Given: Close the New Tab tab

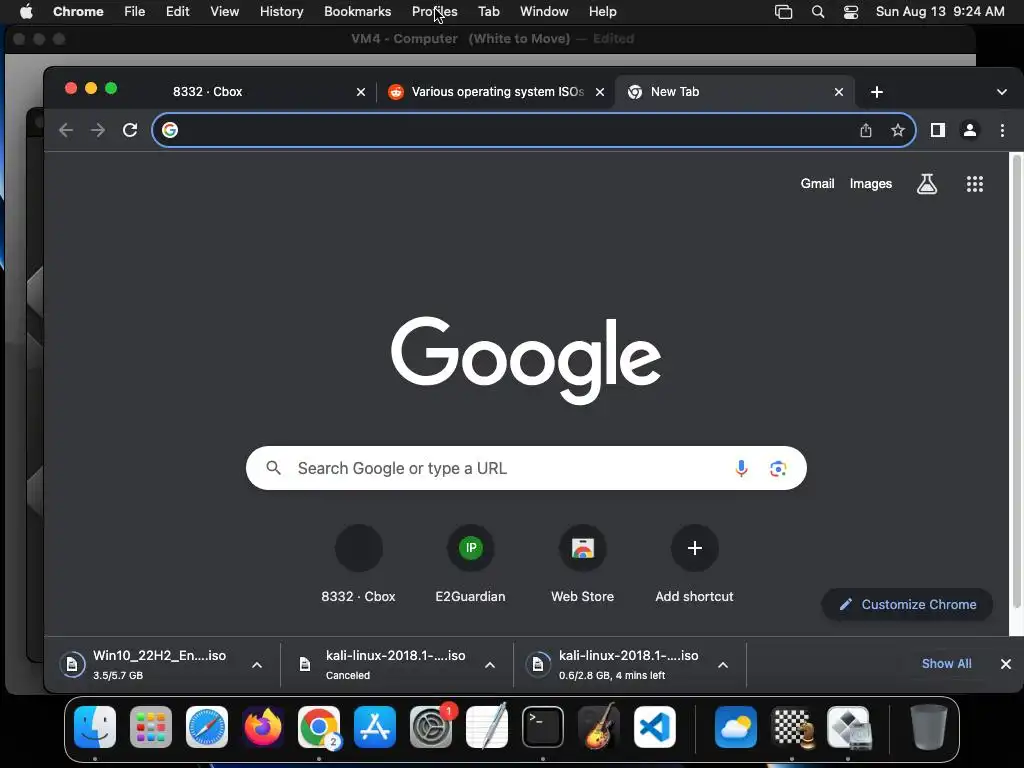Looking at the screenshot, I should tap(839, 92).
